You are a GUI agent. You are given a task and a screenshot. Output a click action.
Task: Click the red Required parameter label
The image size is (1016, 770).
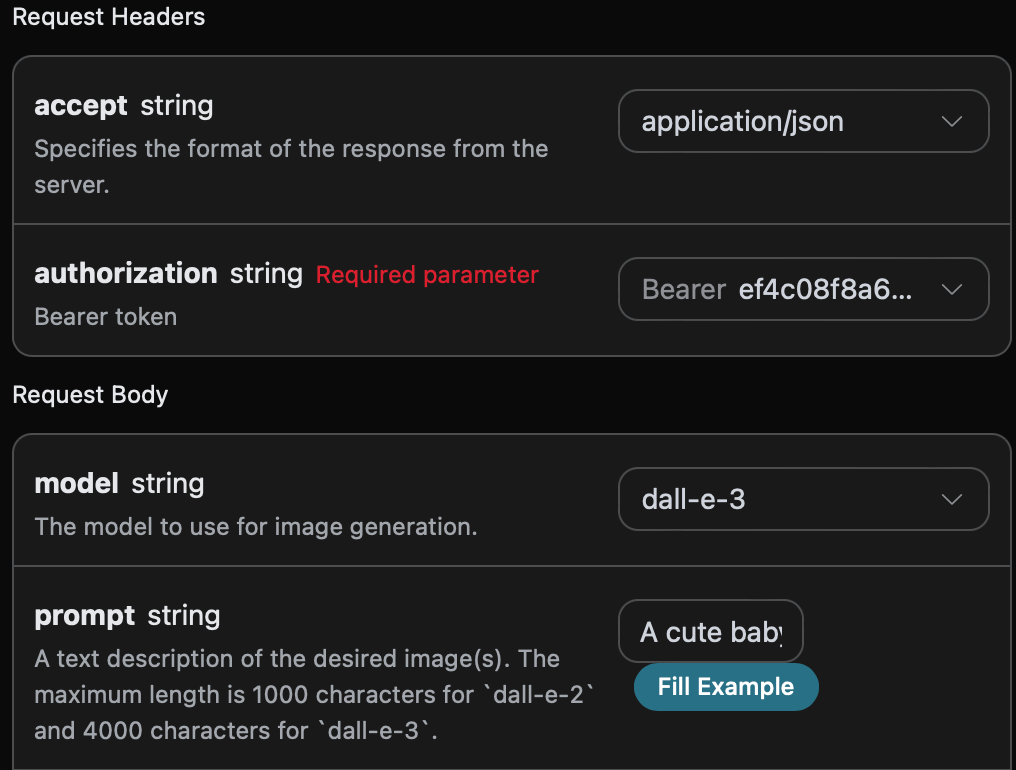tap(427, 275)
